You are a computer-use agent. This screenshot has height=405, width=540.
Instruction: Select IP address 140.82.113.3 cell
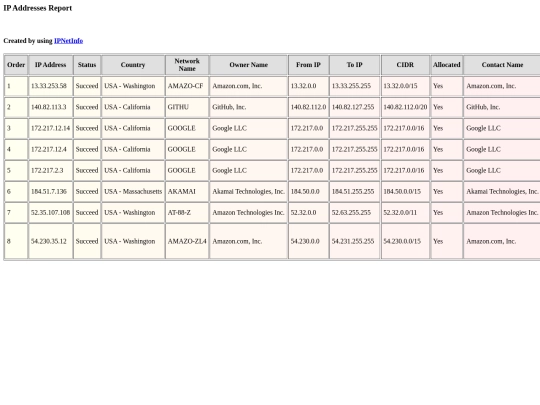51,107
